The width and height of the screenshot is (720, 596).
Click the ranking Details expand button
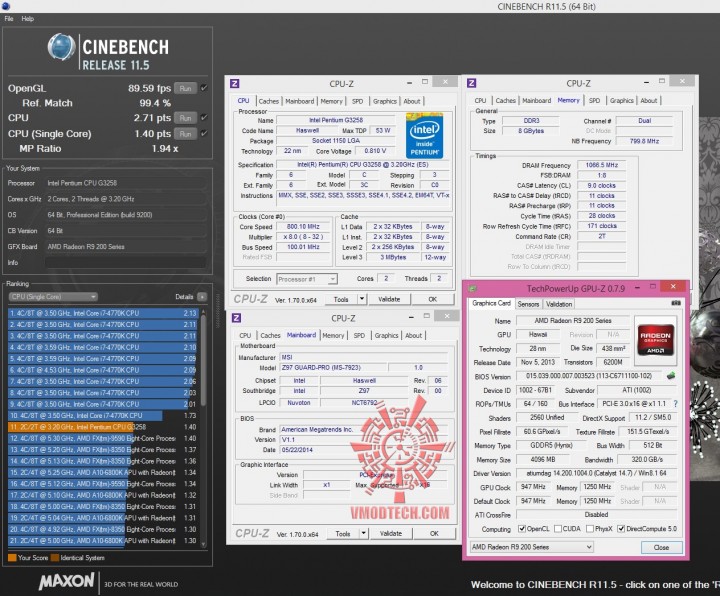[x=202, y=297]
